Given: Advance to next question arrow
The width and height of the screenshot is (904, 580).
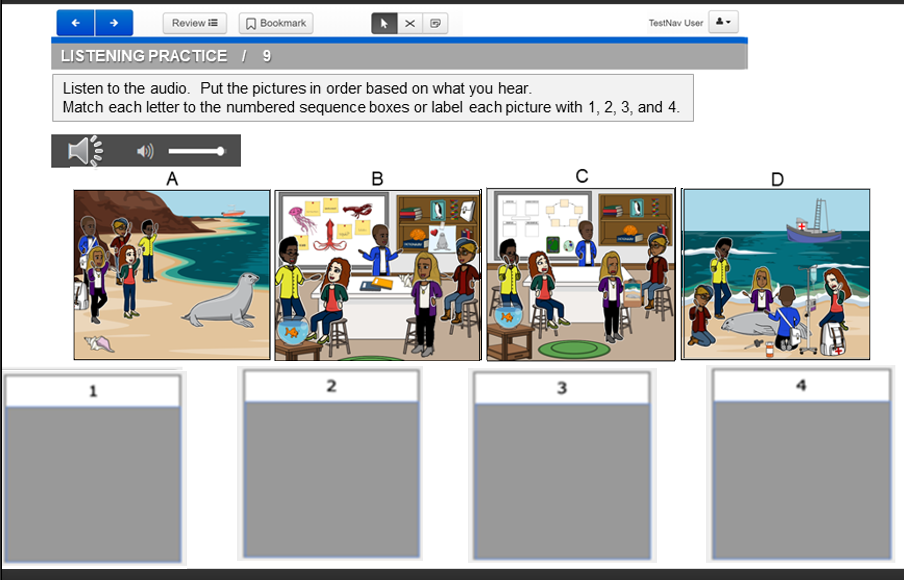Looking at the screenshot, I should tap(114, 23).
